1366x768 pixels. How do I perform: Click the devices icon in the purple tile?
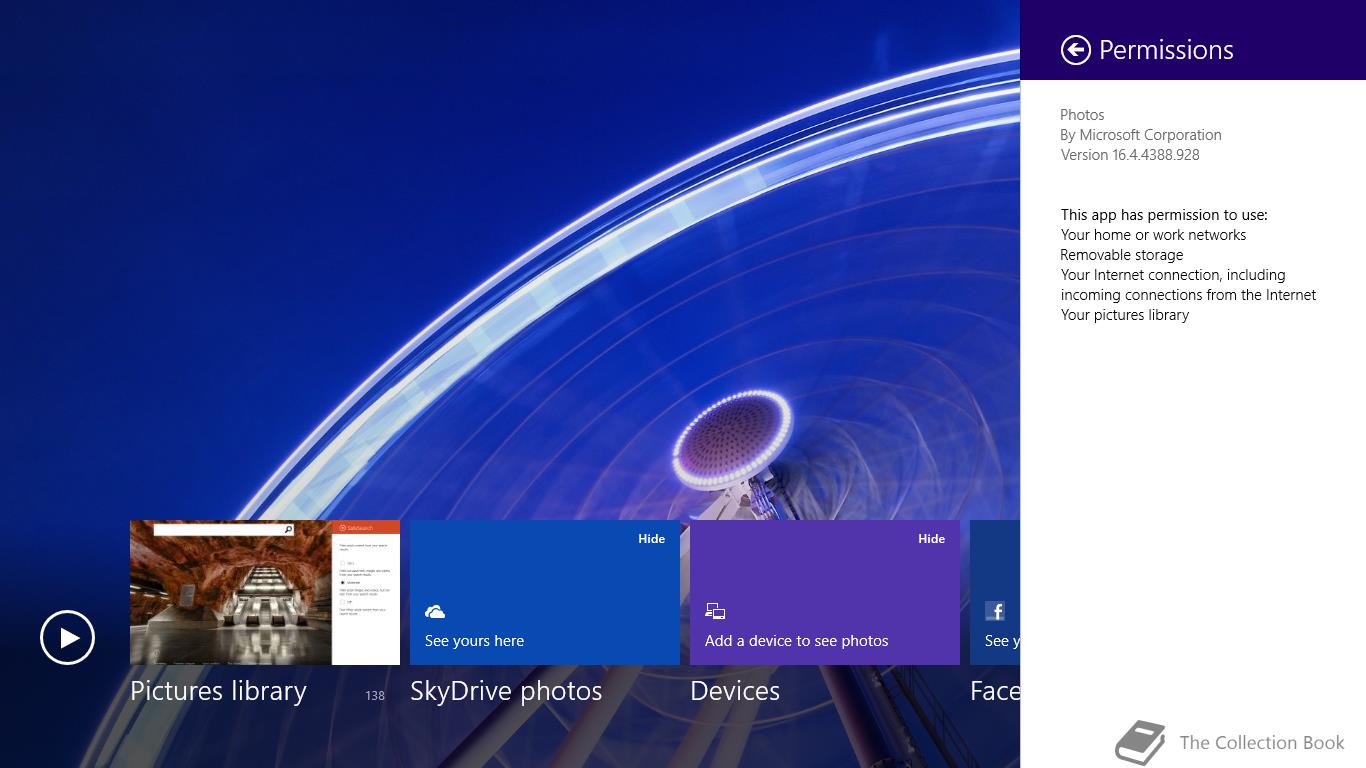tap(715, 611)
